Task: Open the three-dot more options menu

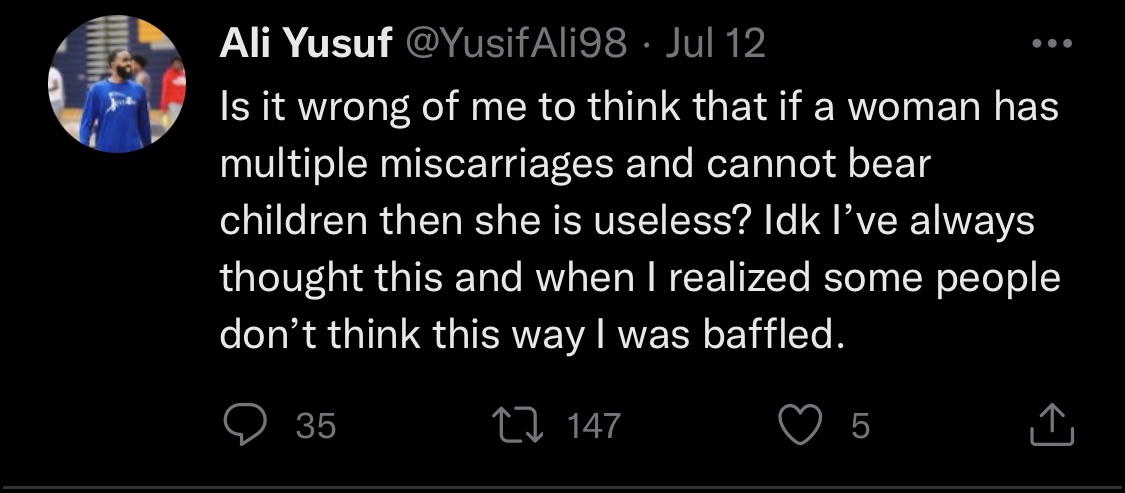Action: tap(1052, 45)
